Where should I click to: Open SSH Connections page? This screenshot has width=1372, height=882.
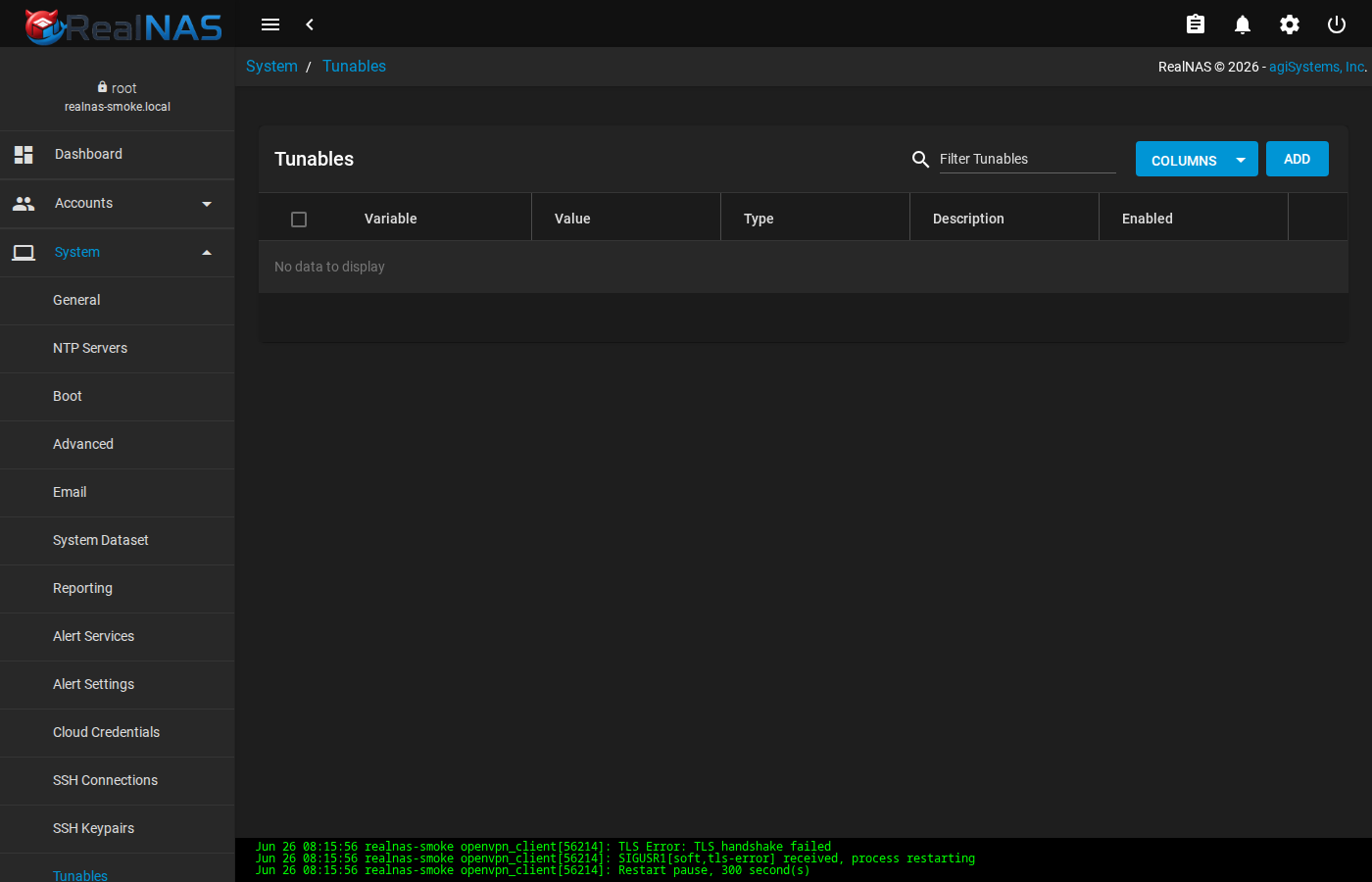118,780
